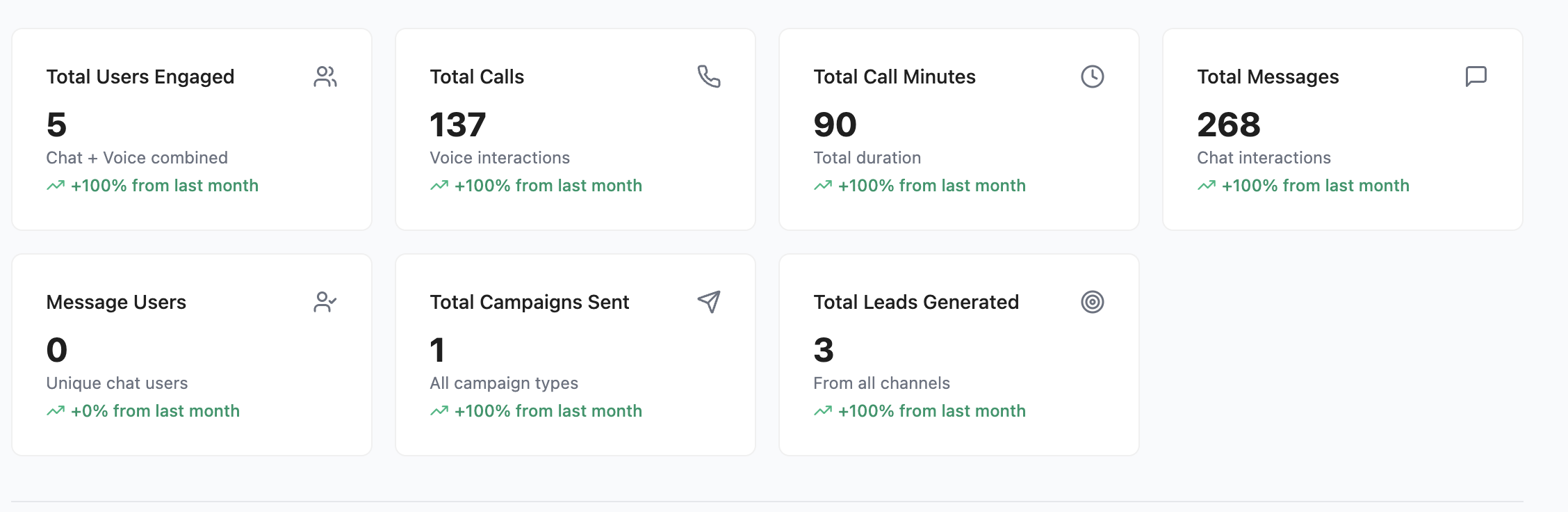This screenshot has height=512, width=1568.
Task: Click trend arrow icon in Message Users card
Action: tap(56, 411)
